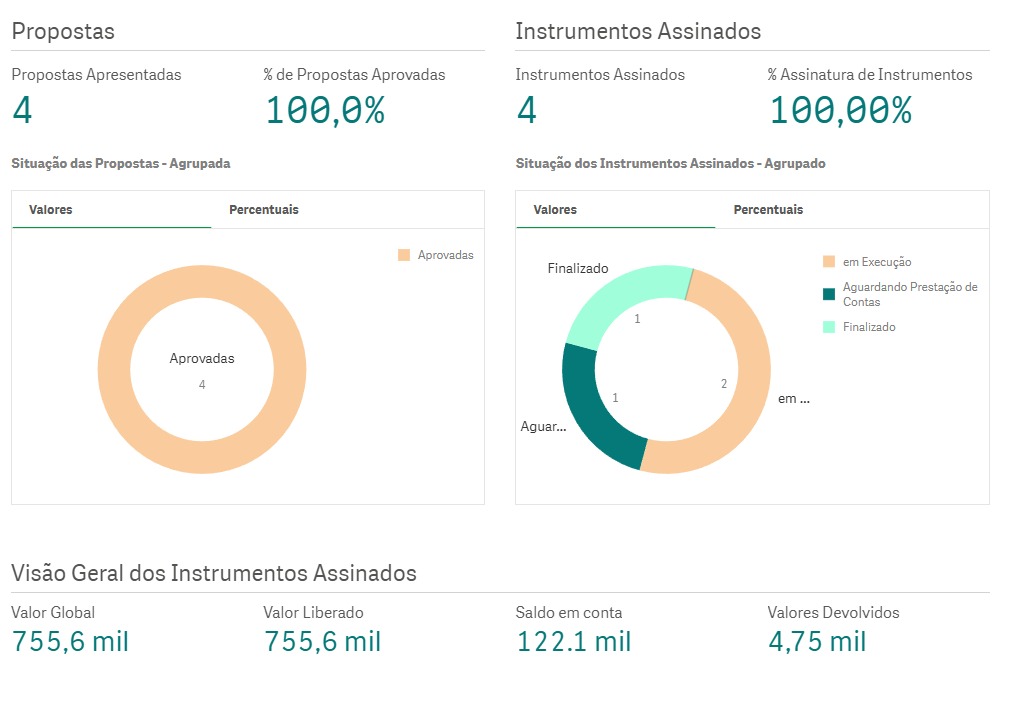Screen dimensions: 1011x702
Task: Click the dark green Aguardando Prestação legend swatch
Action: click(x=828, y=294)
